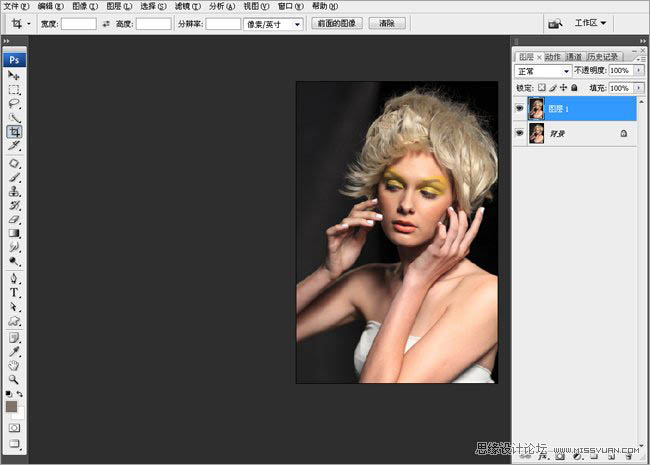Click the 清除 button

point(387,23)
